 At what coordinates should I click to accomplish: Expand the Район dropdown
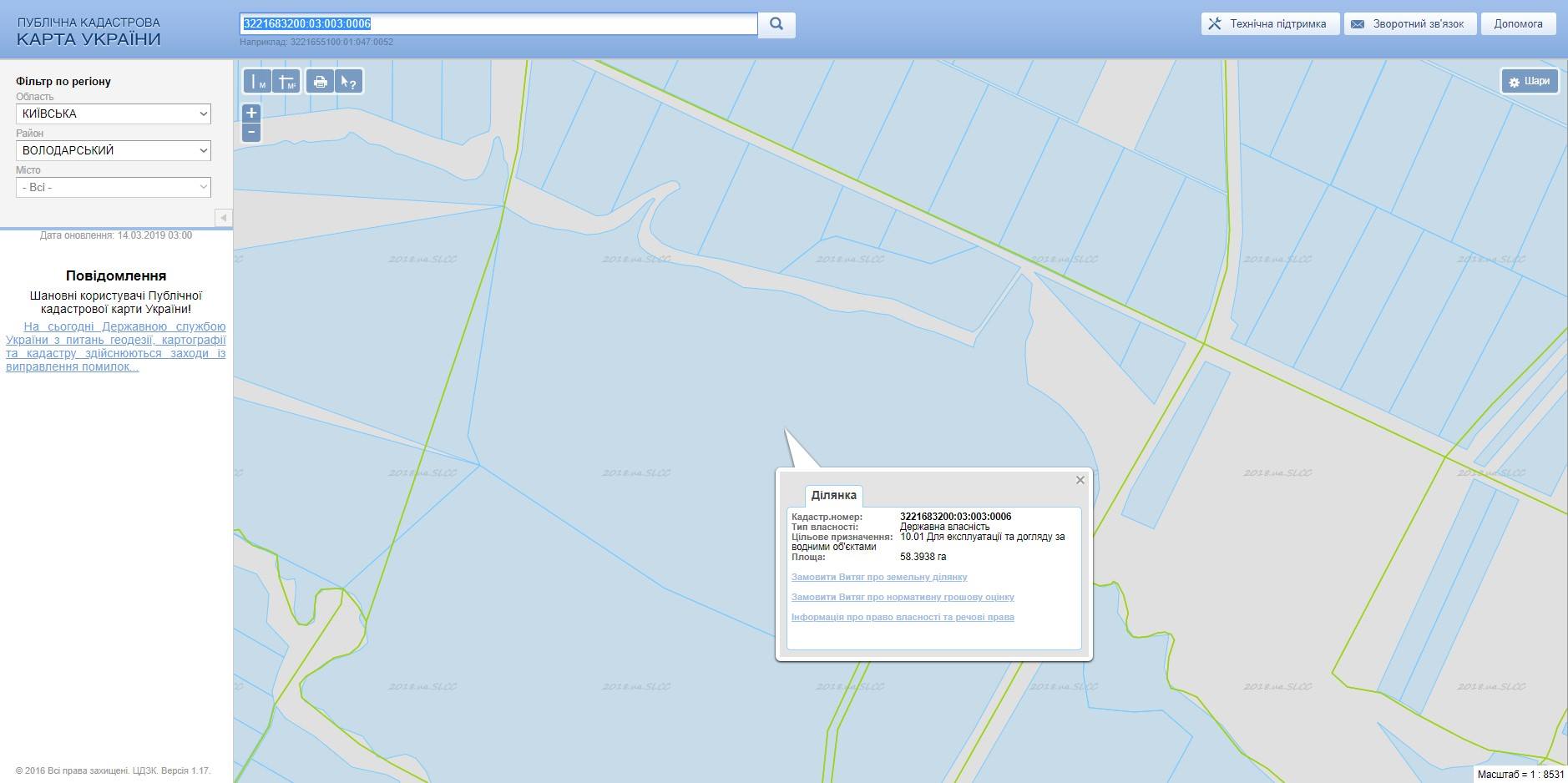pos(114,150)
